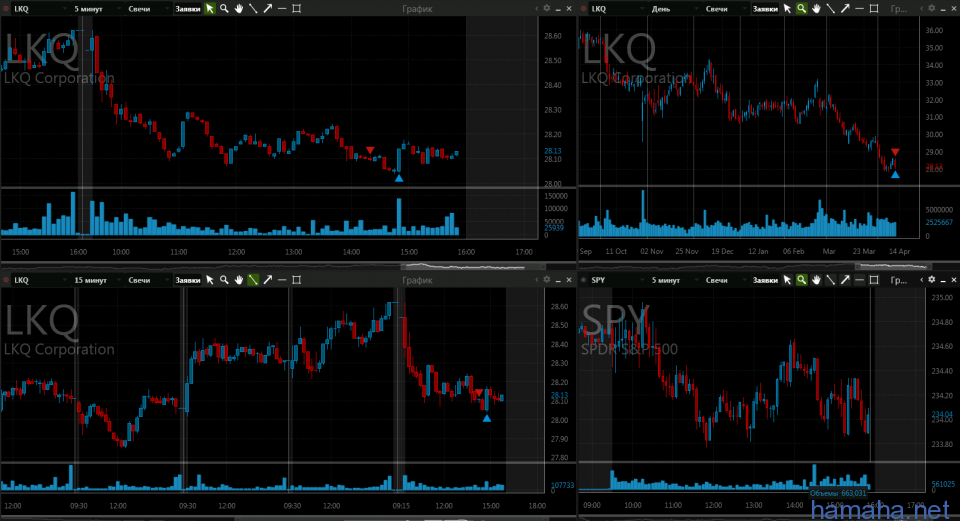The width and height of the screenshot is (960, 521).
Task: Choose hand pan tool on SPY chart
Action: 816,280
